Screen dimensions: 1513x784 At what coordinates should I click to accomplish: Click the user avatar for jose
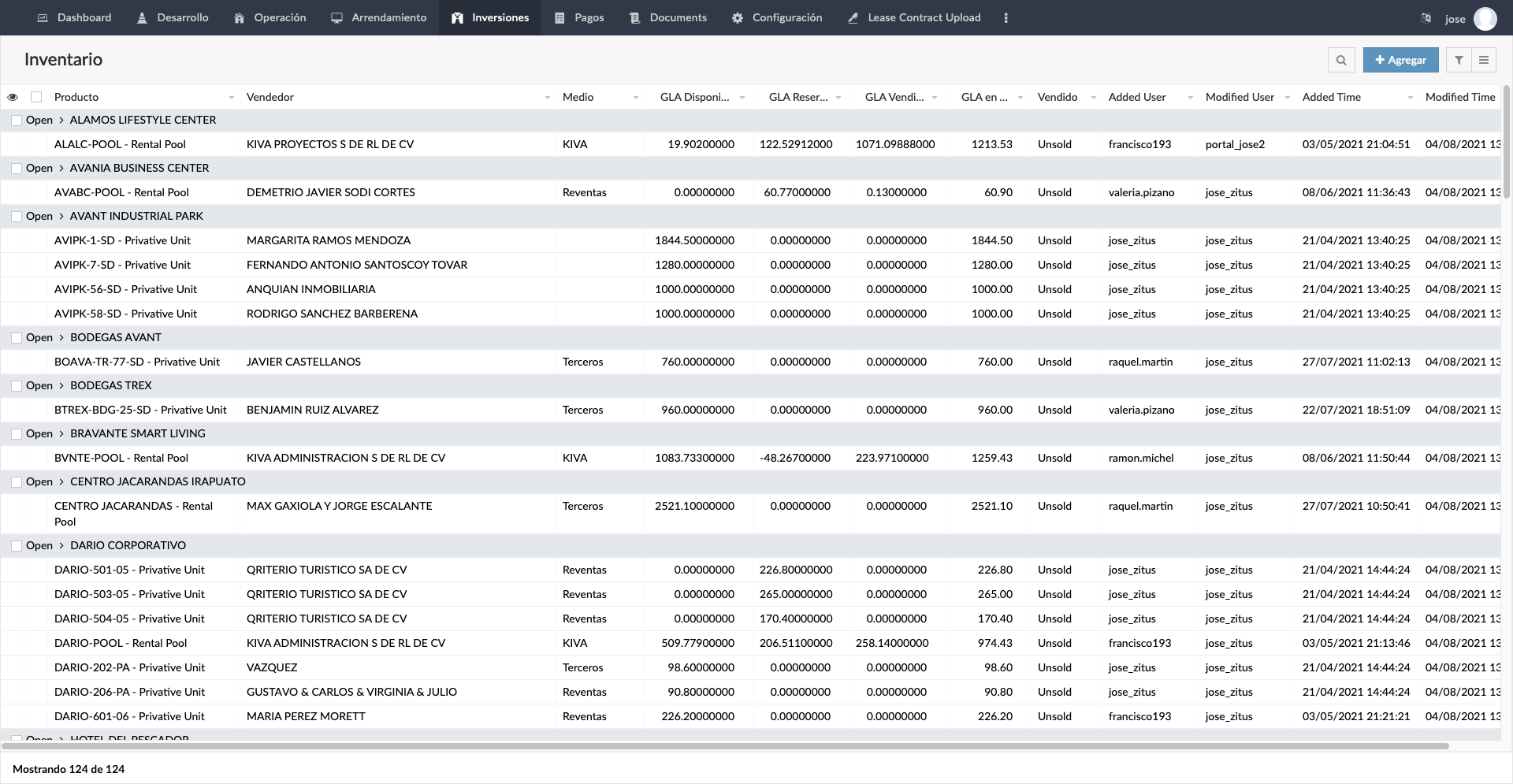pos(1485,18)
